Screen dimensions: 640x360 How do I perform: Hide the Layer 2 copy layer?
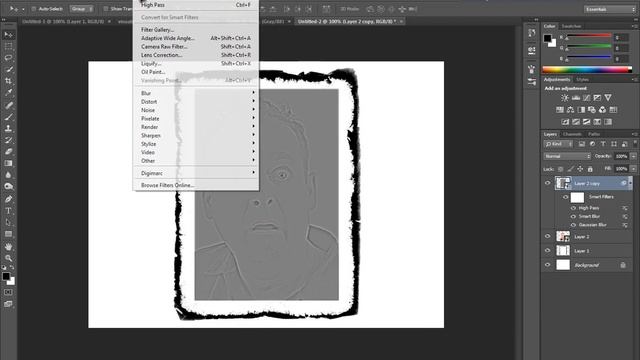(548, 183)
